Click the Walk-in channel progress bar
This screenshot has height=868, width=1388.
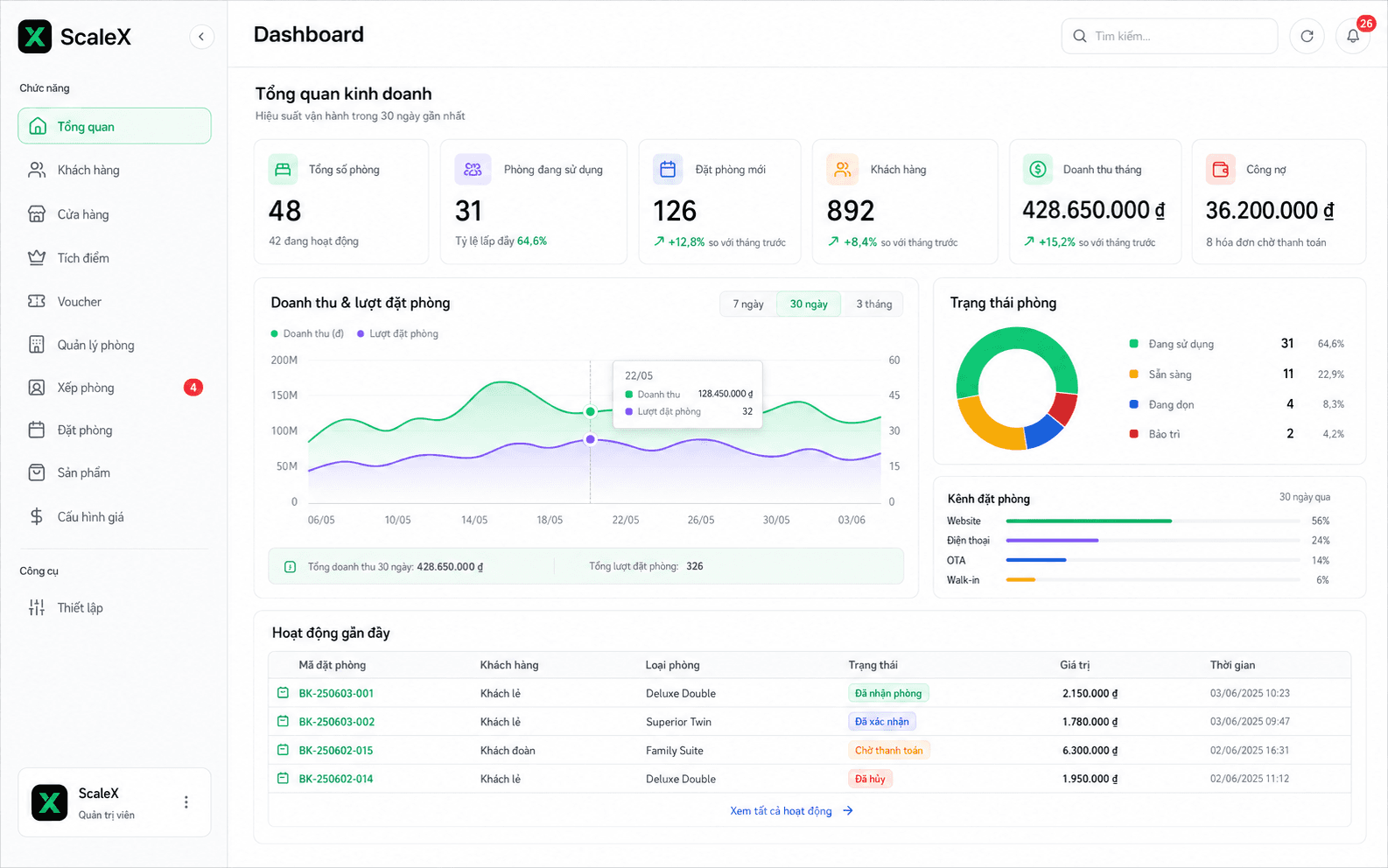1153,579
